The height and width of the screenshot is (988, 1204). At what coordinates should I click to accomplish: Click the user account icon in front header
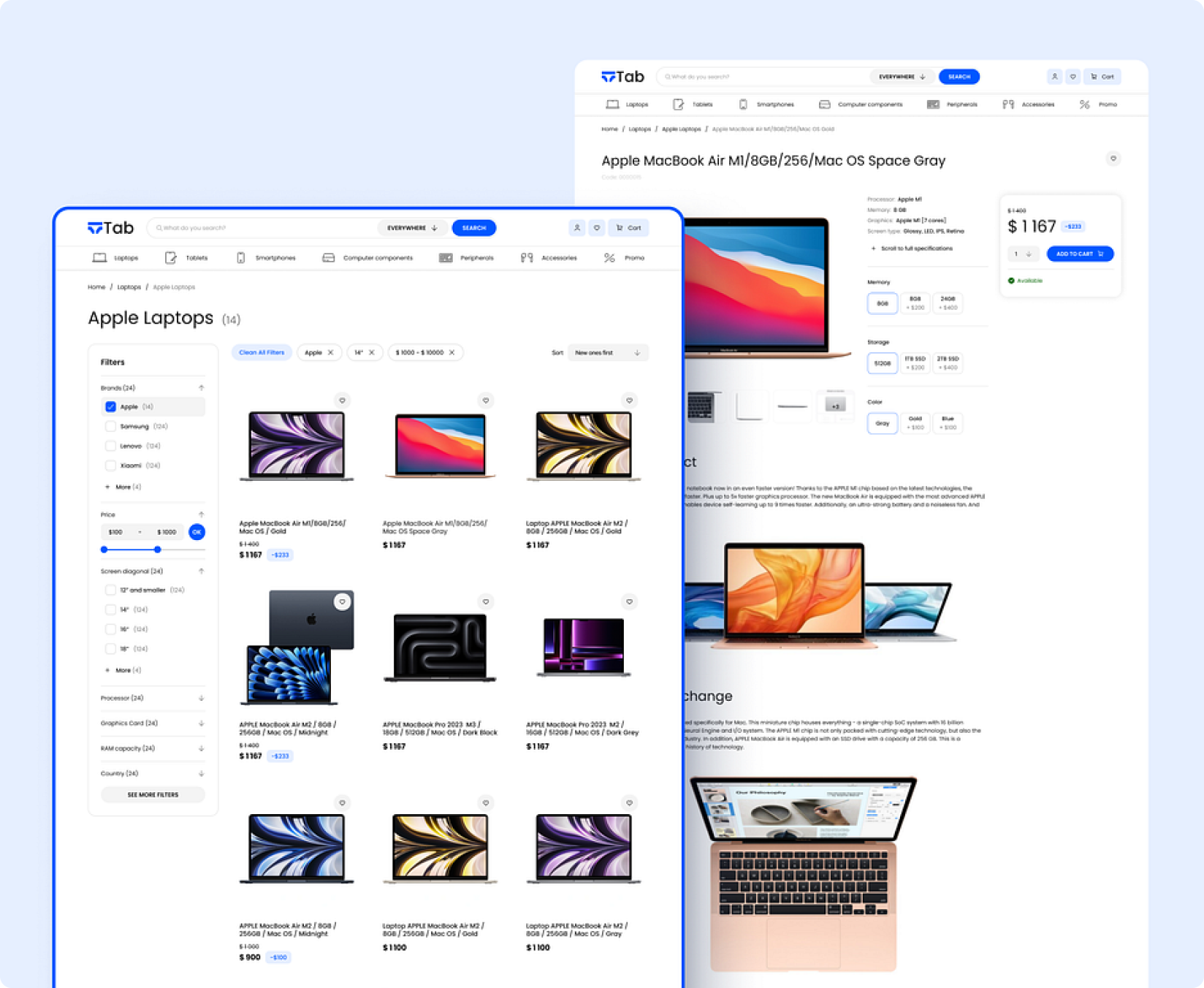(x=577, y=228)
